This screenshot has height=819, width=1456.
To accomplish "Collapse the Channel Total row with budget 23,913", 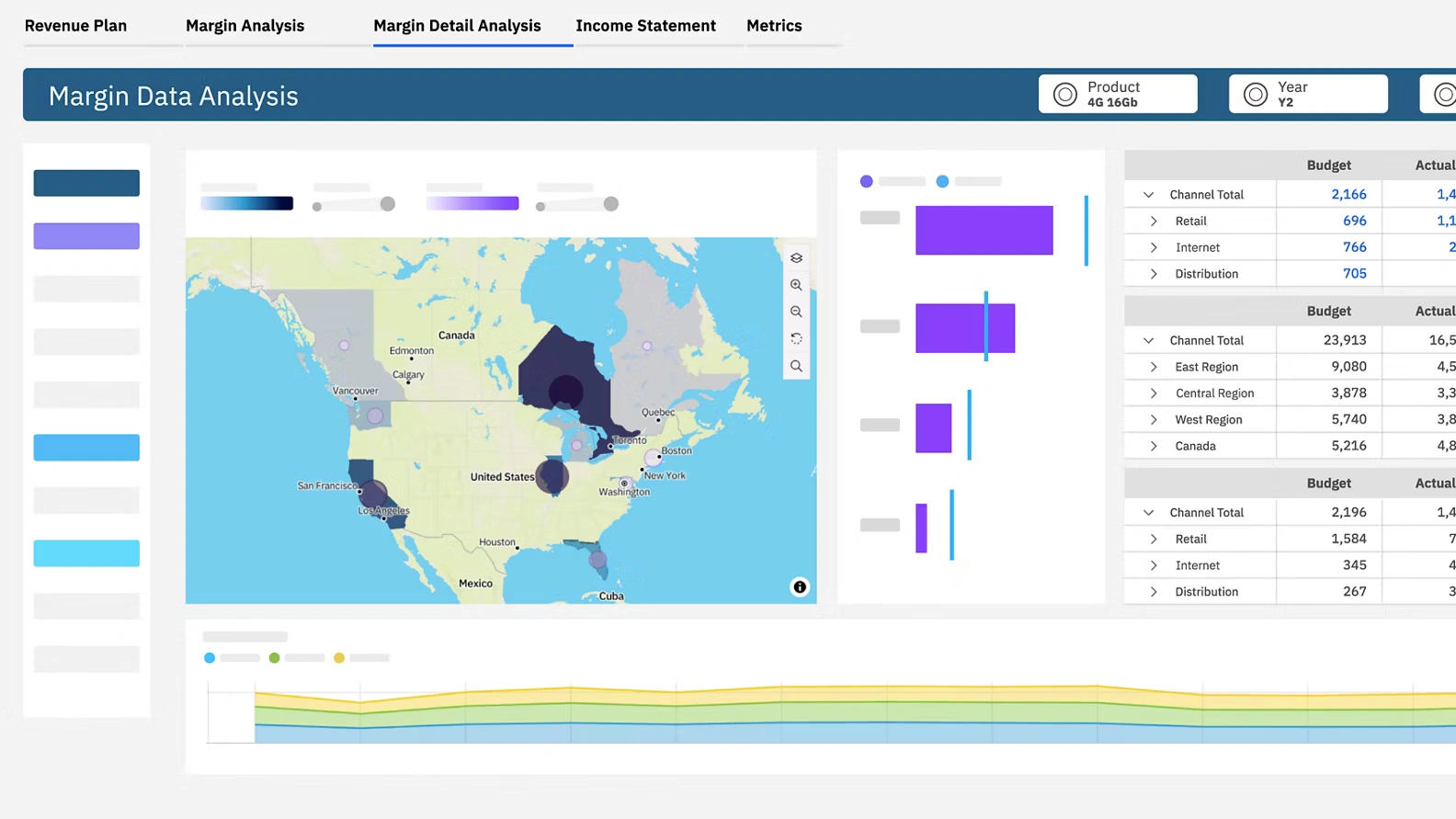I will (x=1148, y=340).
